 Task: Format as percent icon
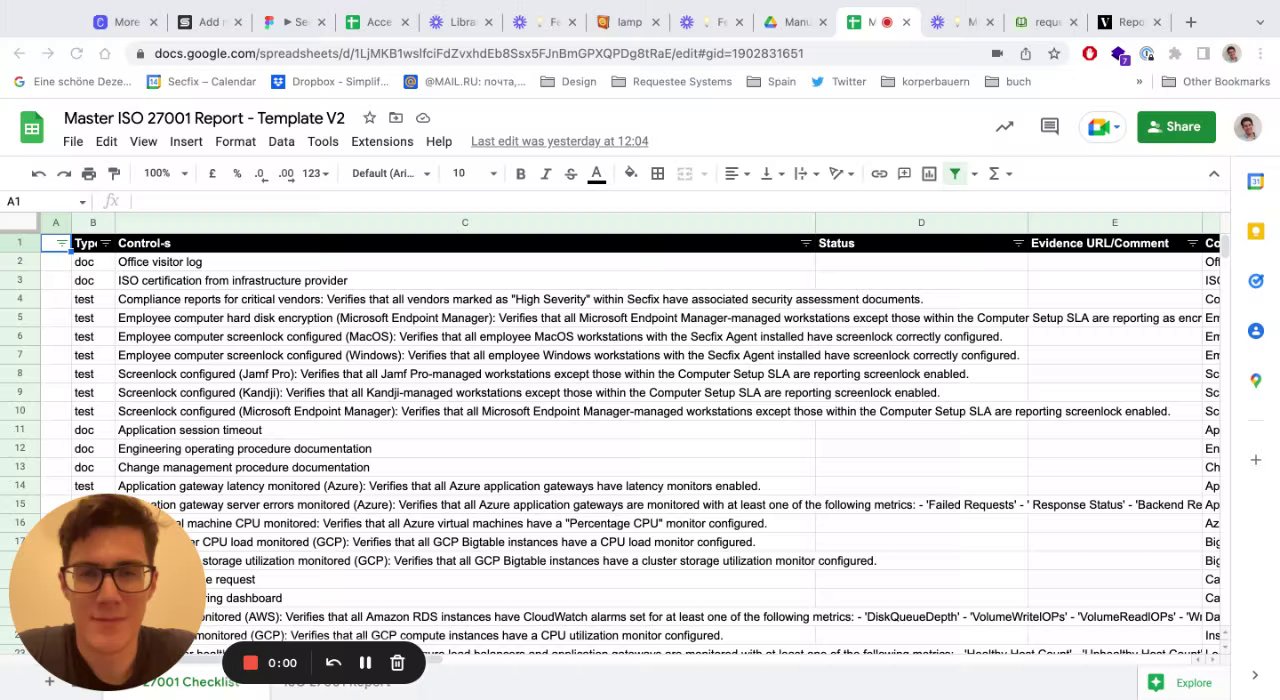(237, 174)
